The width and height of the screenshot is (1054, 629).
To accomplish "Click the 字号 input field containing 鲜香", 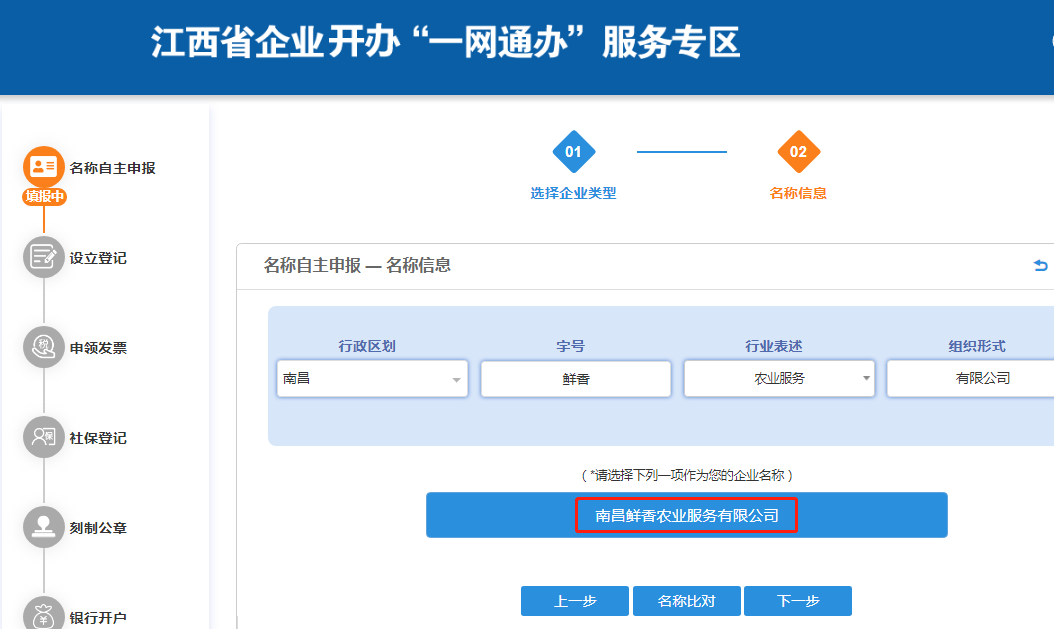I will [575, 379].
